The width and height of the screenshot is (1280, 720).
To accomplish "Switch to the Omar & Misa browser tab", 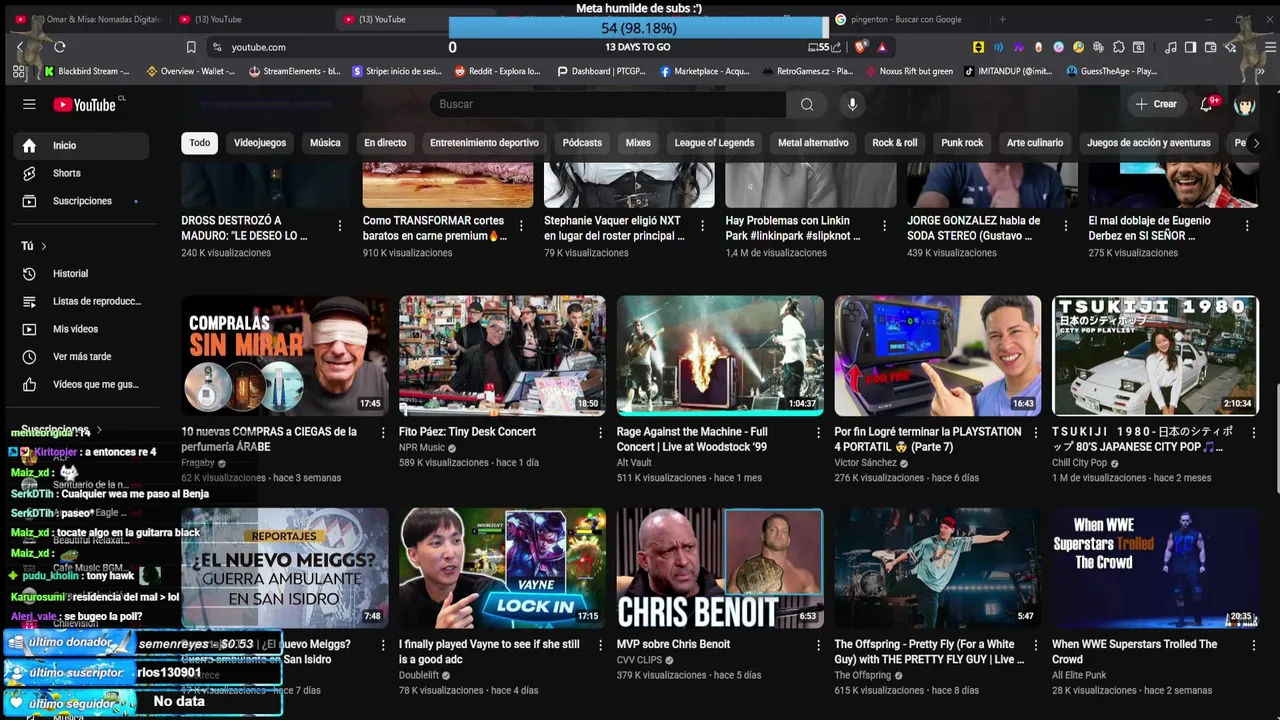I will pyautogui.click(x=88, y=19).
